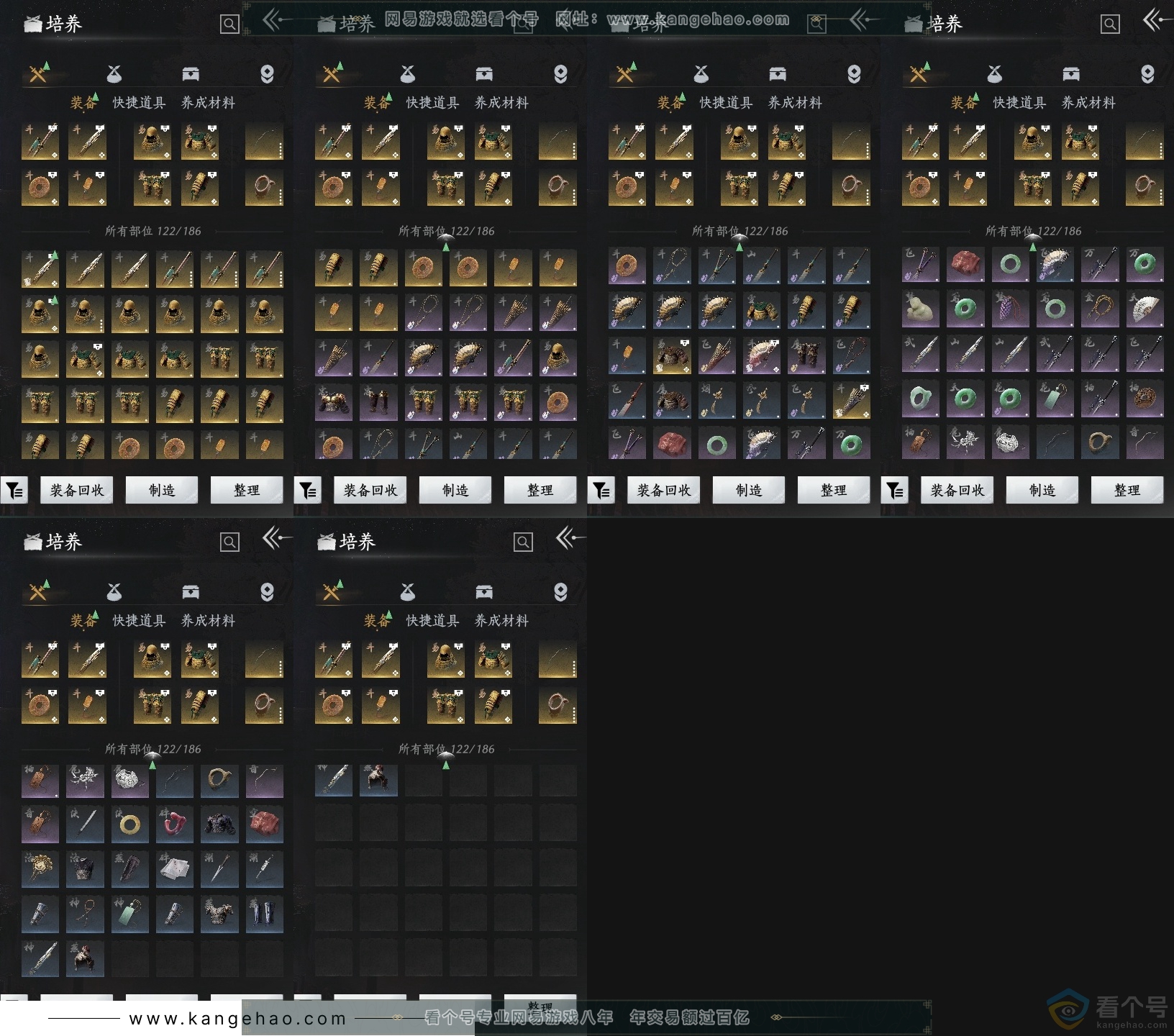Pick the jade frog item in top-right inventory
Screen dimensions: 1174x1036
921,309
